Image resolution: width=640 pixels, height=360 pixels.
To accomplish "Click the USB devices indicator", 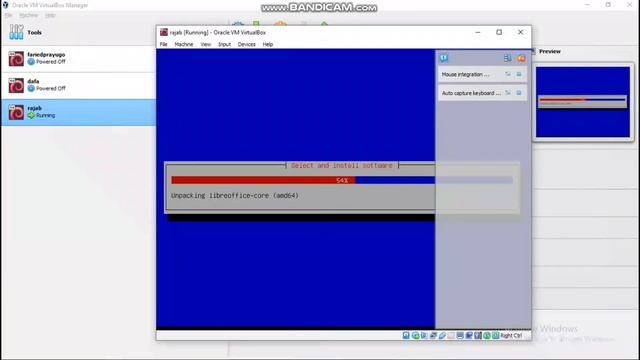I will [x=442, y=336].
